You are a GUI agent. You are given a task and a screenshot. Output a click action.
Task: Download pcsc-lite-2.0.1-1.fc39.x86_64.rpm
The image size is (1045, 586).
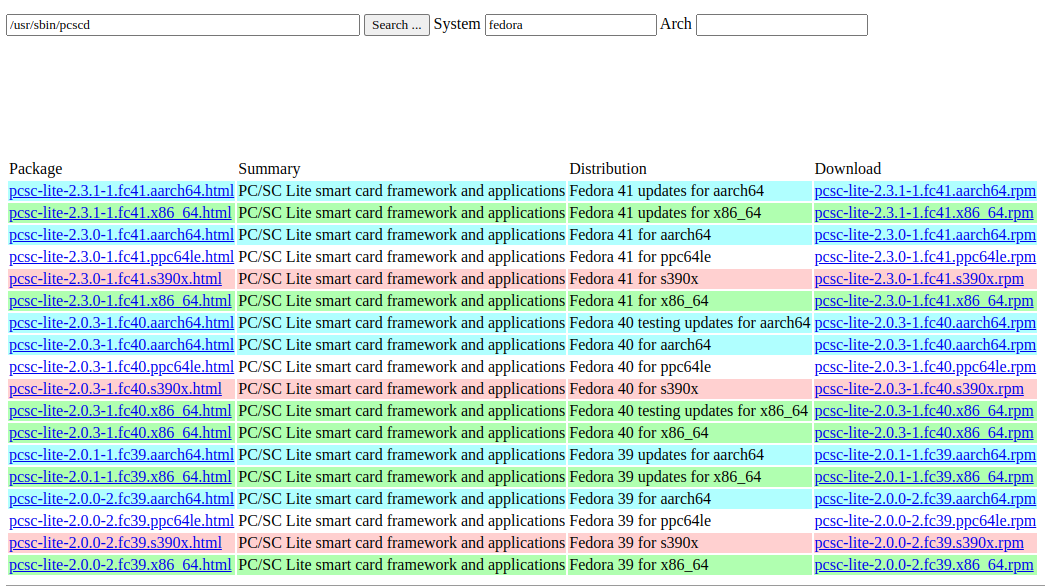[924, 477]
